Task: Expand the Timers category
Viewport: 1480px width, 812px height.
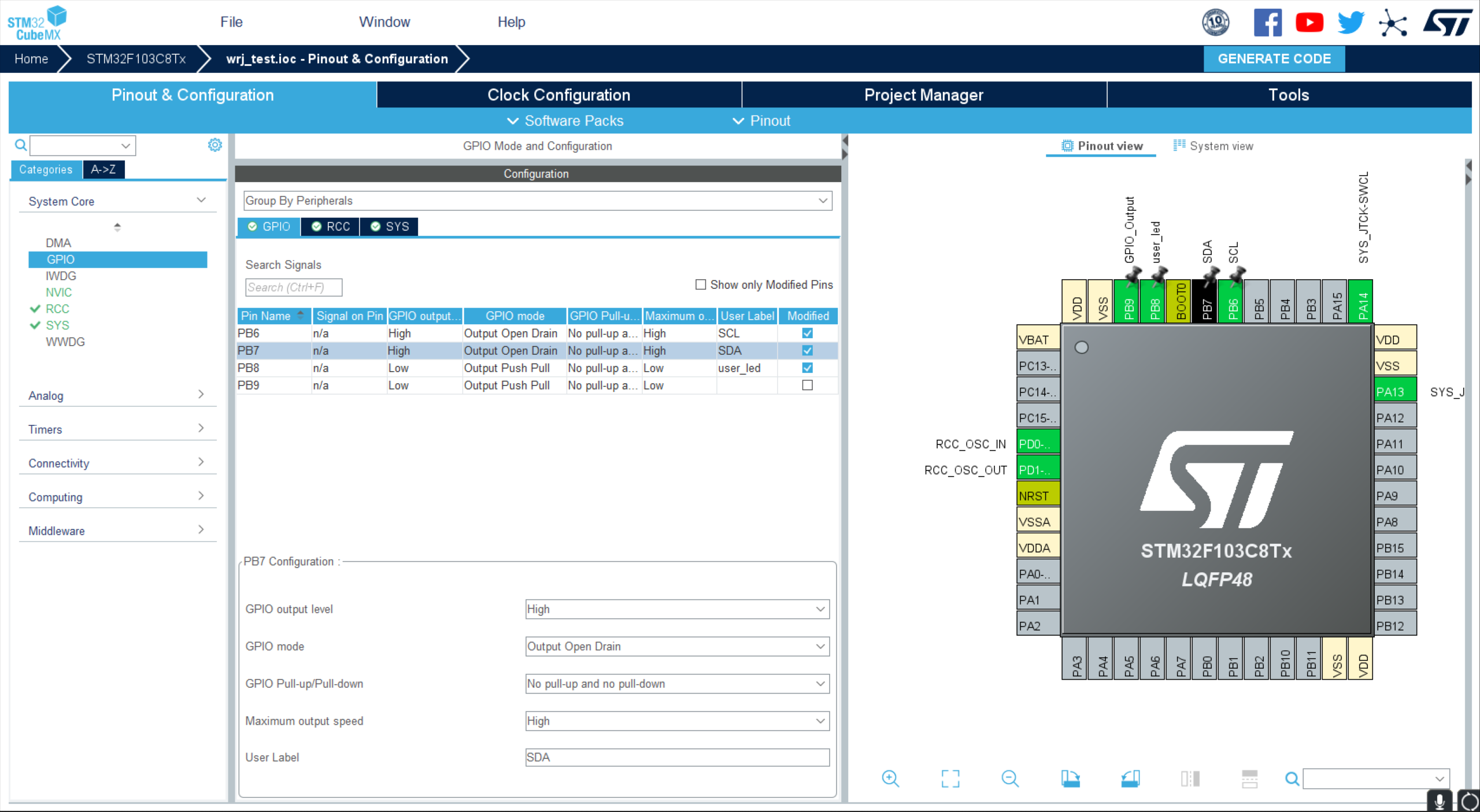Action: click(x=118, y=429)
